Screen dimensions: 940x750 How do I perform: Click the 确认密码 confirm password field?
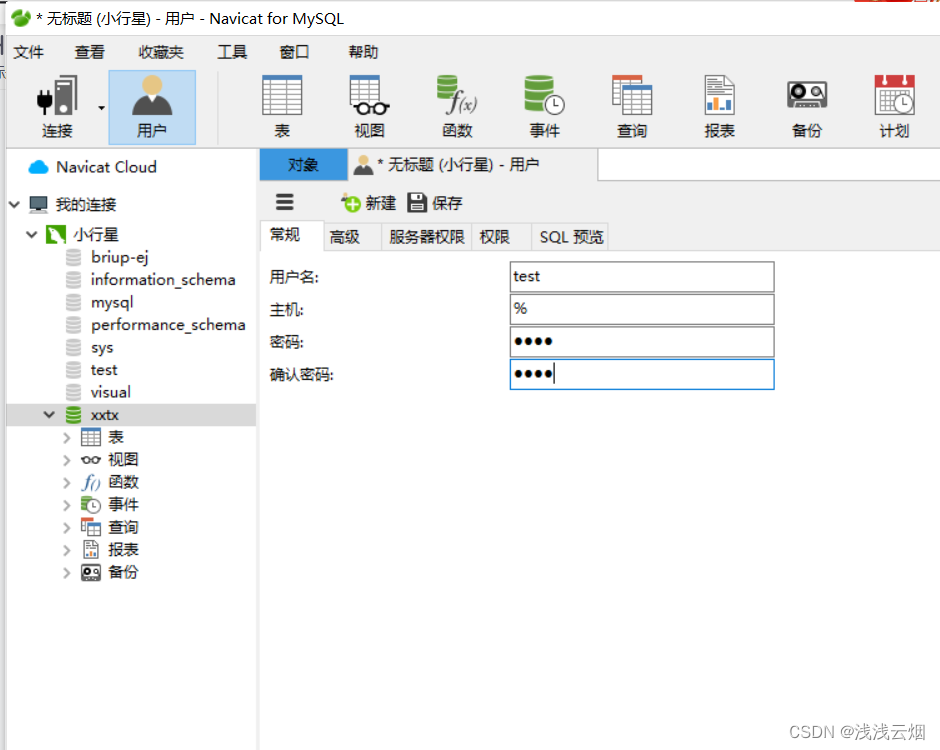[x=642, y=374]
